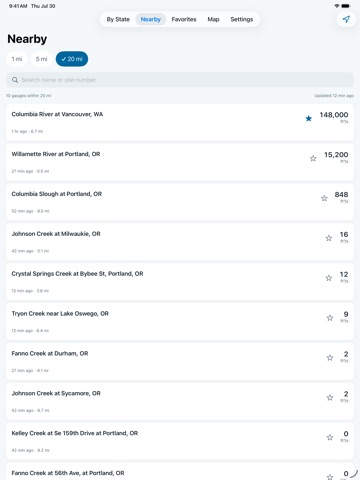Viewport: 360px width, 480px height.
Task: Click the 15,200 flow value
Action: [336, 155]
